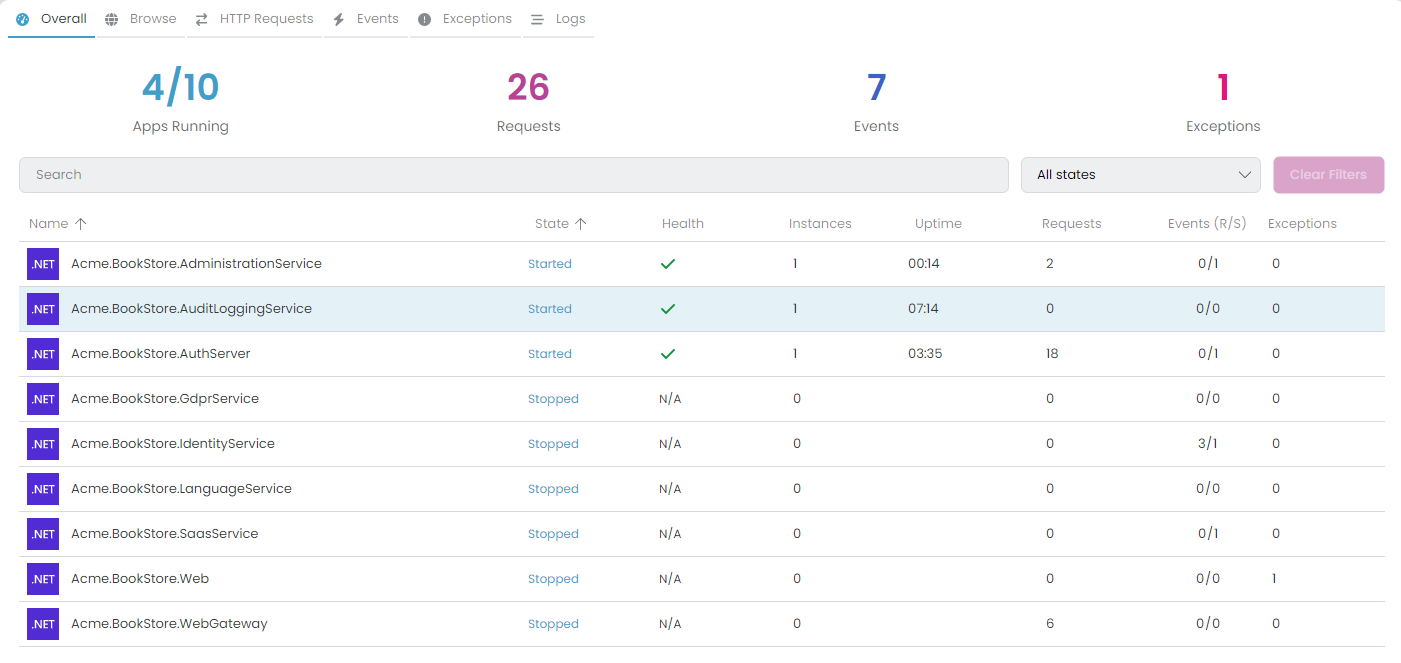
Task: Open the Logs tab
Action: click(558, 19)
